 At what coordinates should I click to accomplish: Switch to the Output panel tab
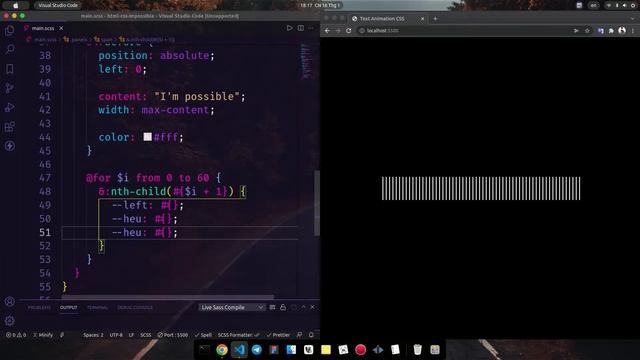tap(69, 307)
